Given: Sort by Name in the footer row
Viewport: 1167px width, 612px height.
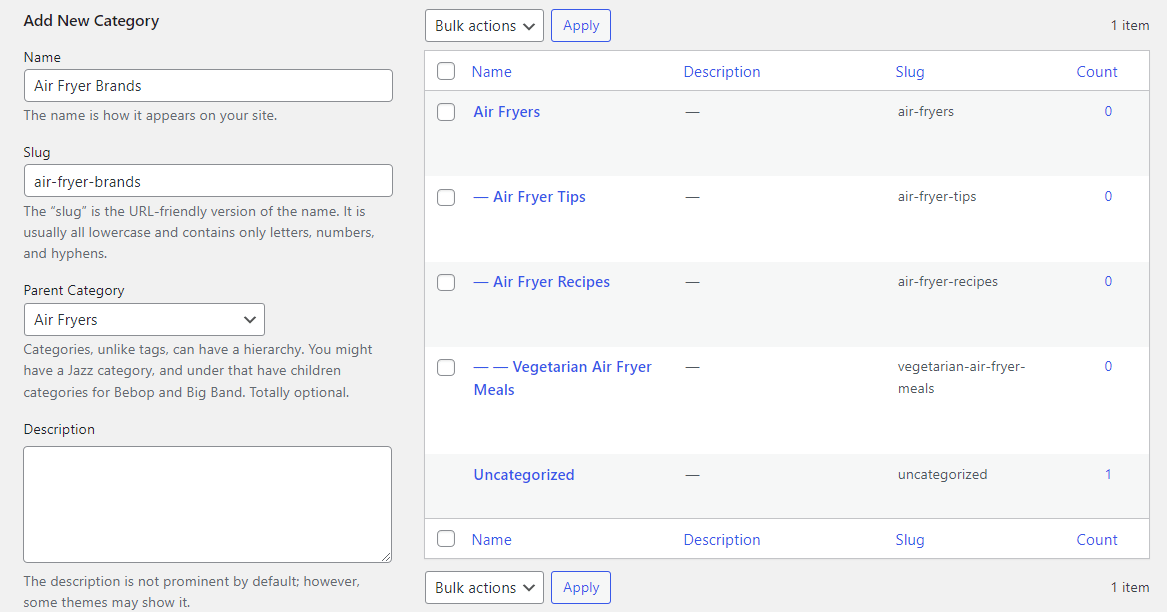Looking at the screenshot, I should [491, 540].
